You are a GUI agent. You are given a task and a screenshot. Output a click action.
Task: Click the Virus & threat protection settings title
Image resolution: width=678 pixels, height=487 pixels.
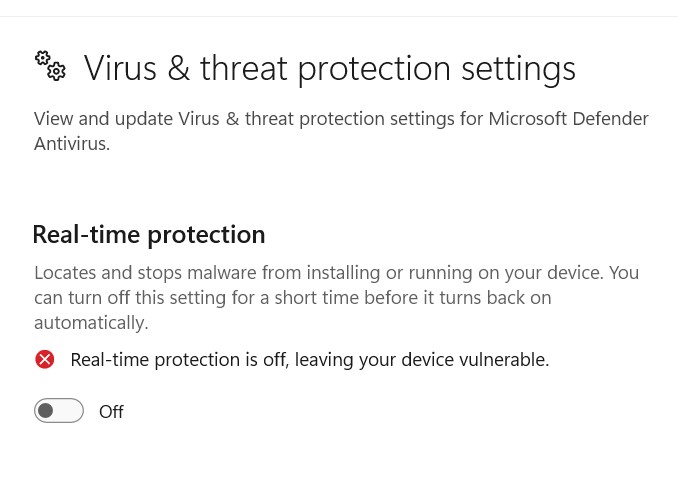[329, 69]
